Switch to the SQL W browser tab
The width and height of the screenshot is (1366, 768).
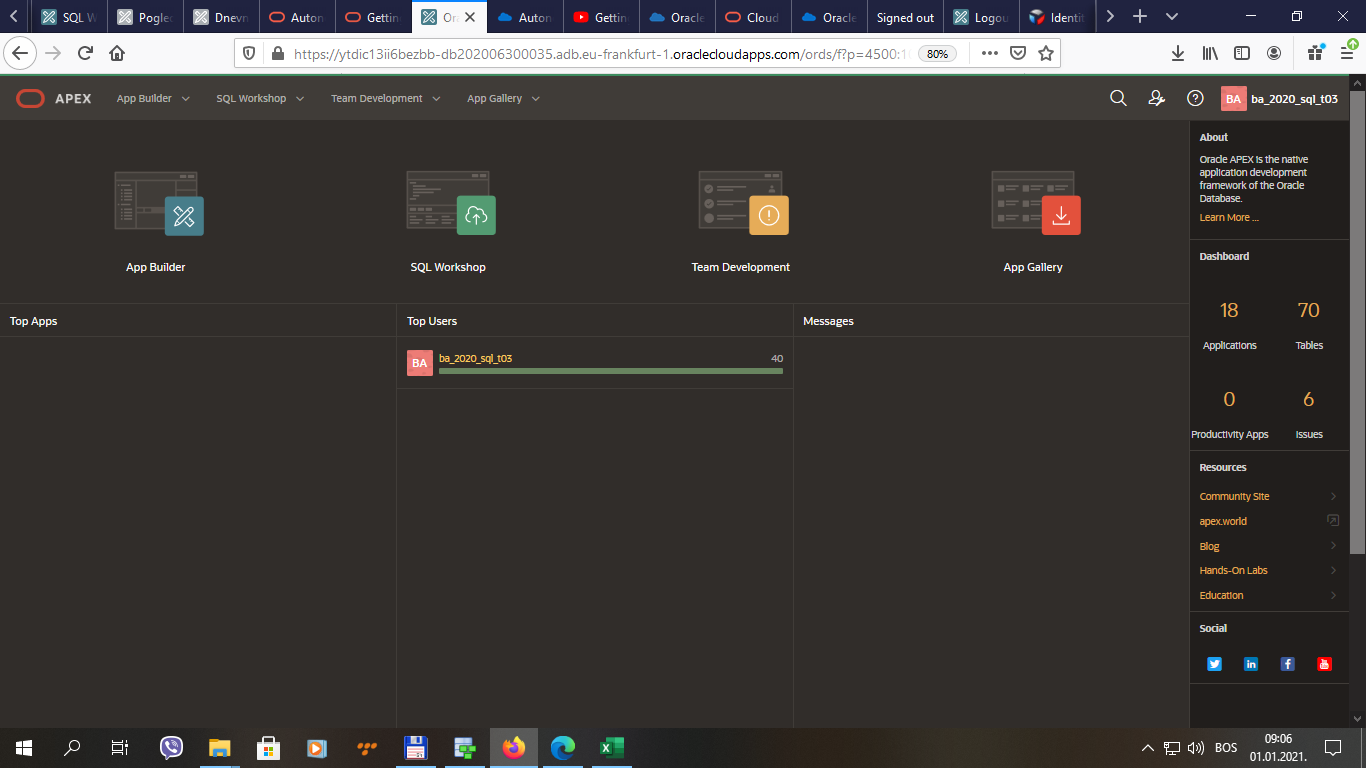tap(70, 17)
